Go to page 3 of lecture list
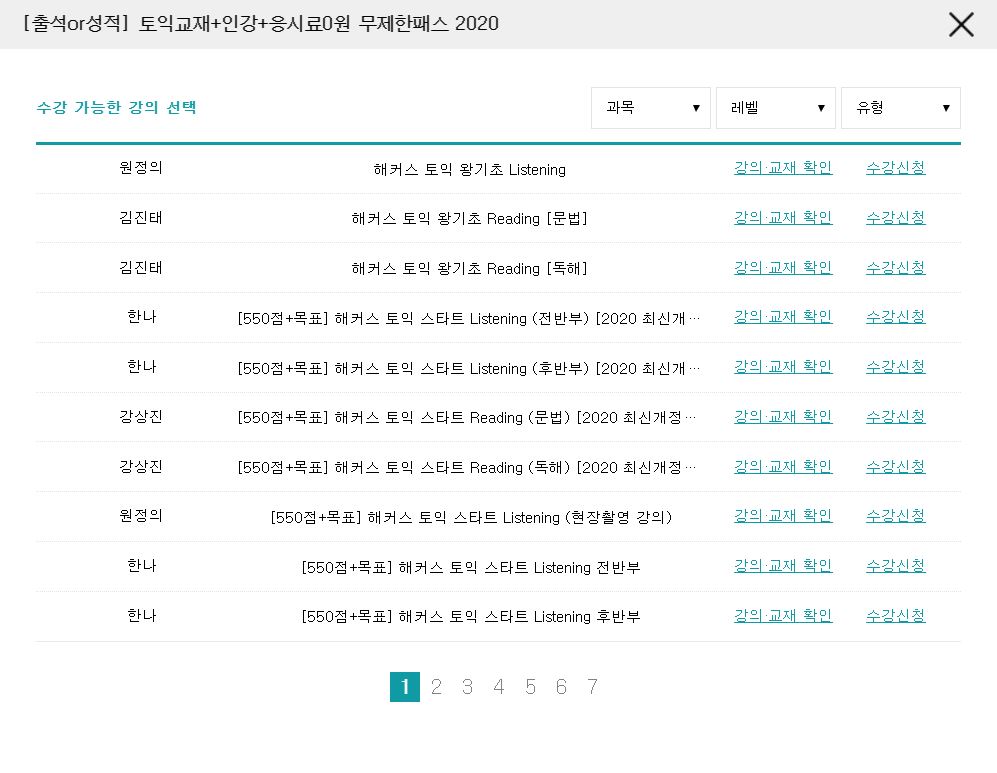Viewport: 997px width, 773px height. pyautogui.click(x=467, y=687)
